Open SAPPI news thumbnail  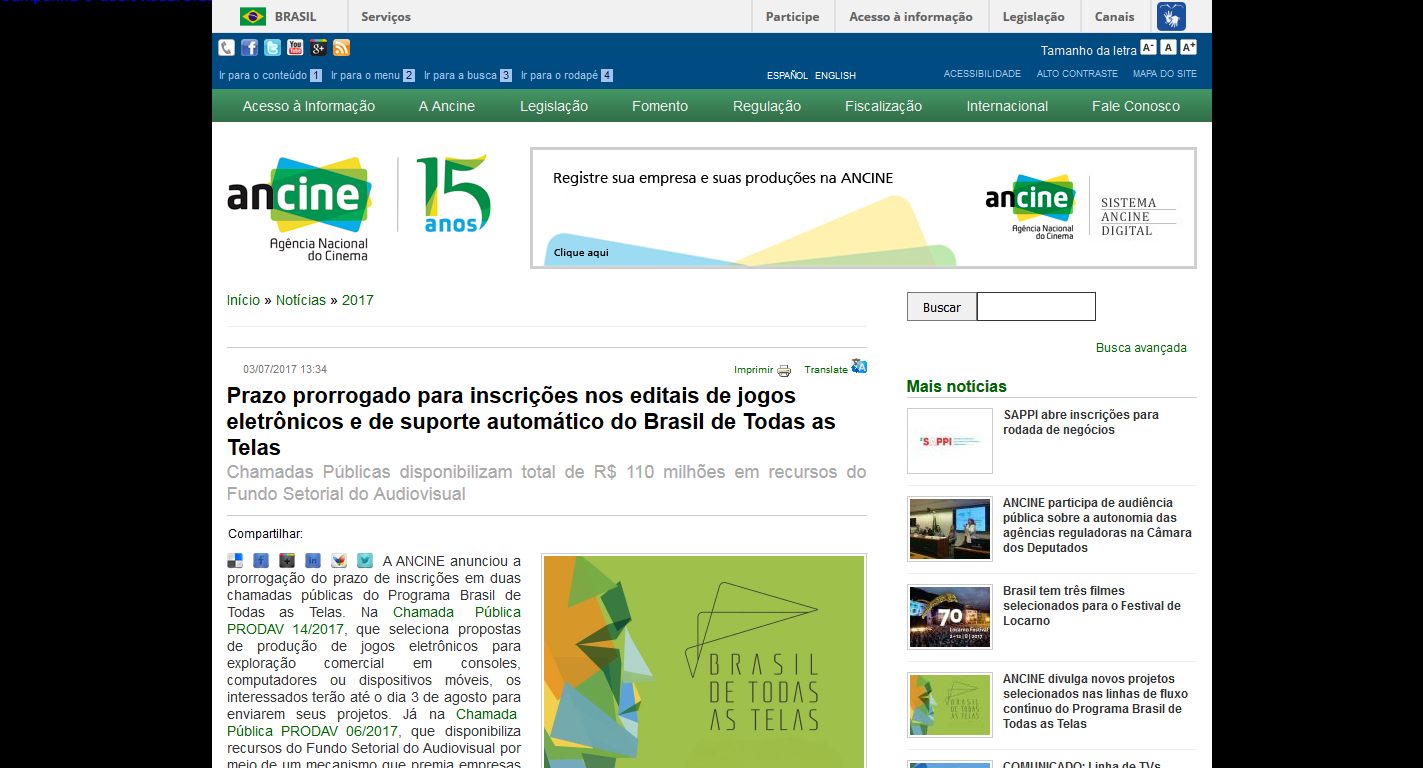950,441
